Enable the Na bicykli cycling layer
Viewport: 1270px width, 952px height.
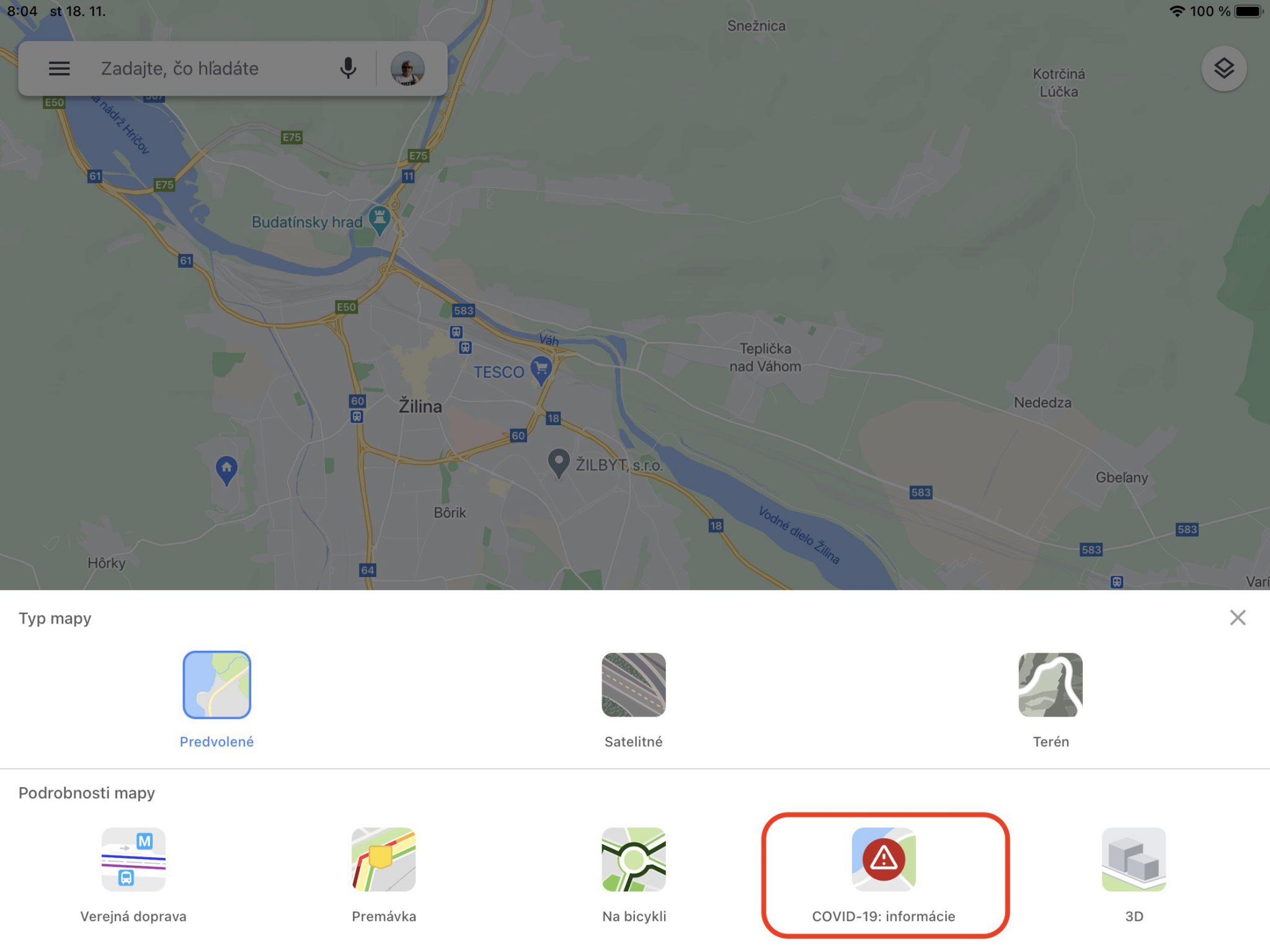pos(634,875)
